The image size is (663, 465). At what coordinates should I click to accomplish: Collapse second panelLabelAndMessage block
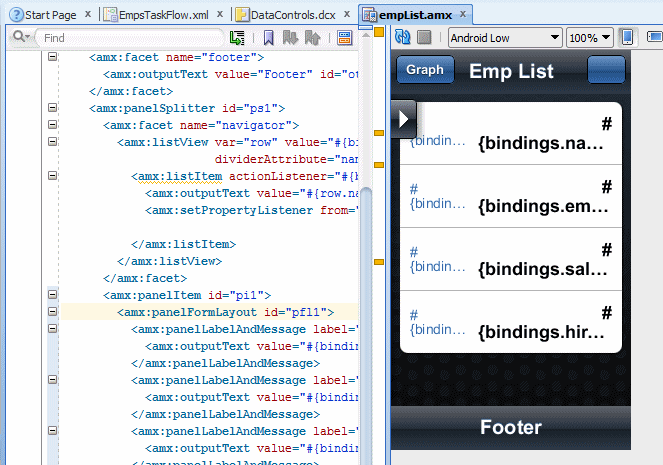coord(52,380)
